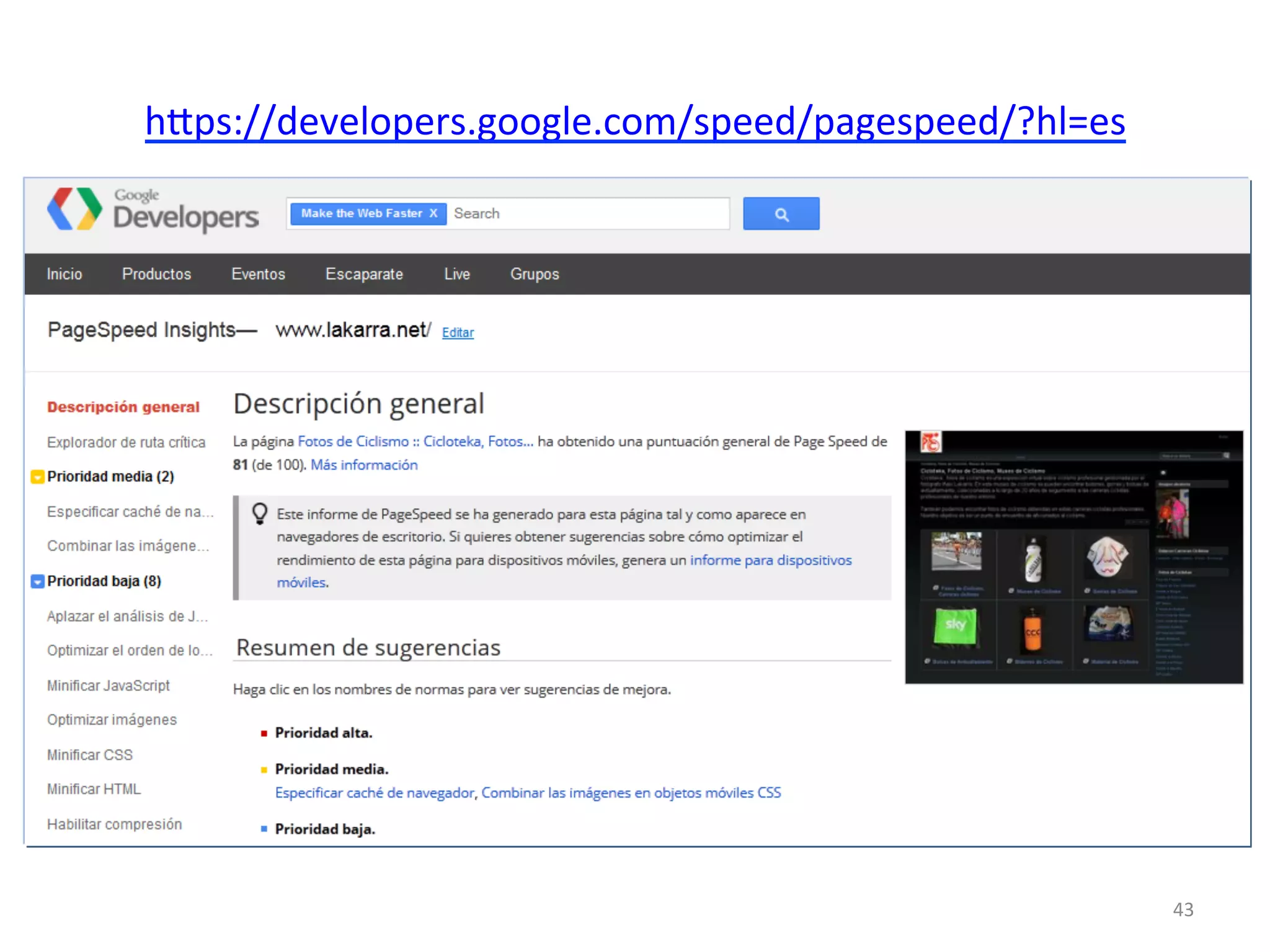Click the Google Developers logo
The width and height of the screenshot is (1270, 952).
153,209
